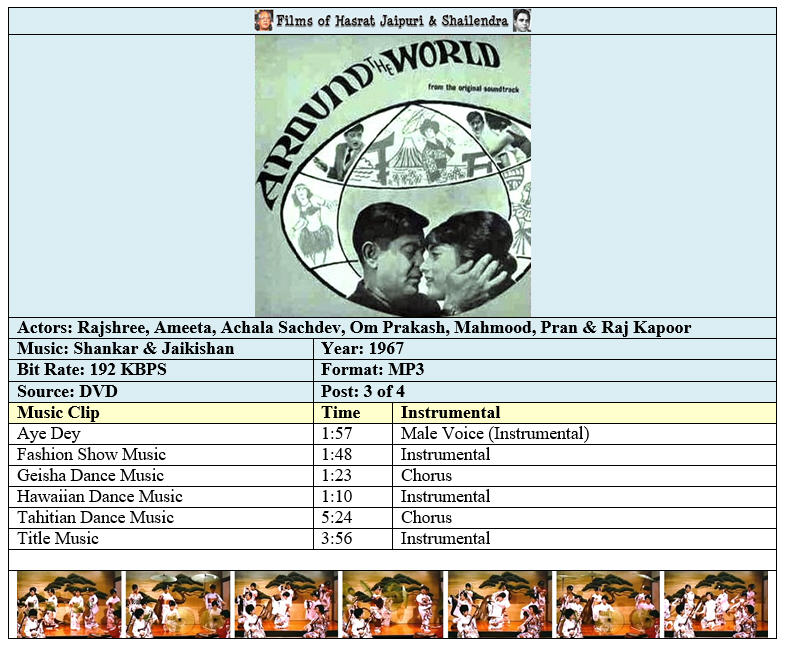
Task: Open the fourth geisha dance screenshot thumbnail
Action: coord(392,604)
